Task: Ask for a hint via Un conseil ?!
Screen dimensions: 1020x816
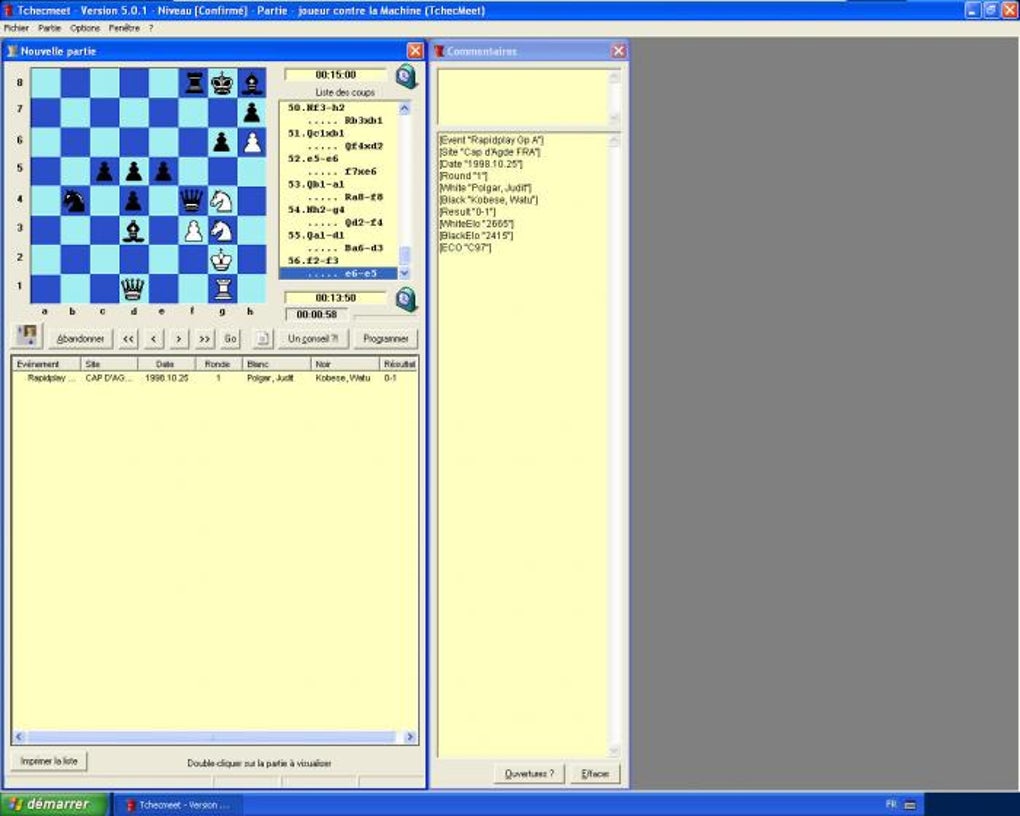Action: [313, 339]
